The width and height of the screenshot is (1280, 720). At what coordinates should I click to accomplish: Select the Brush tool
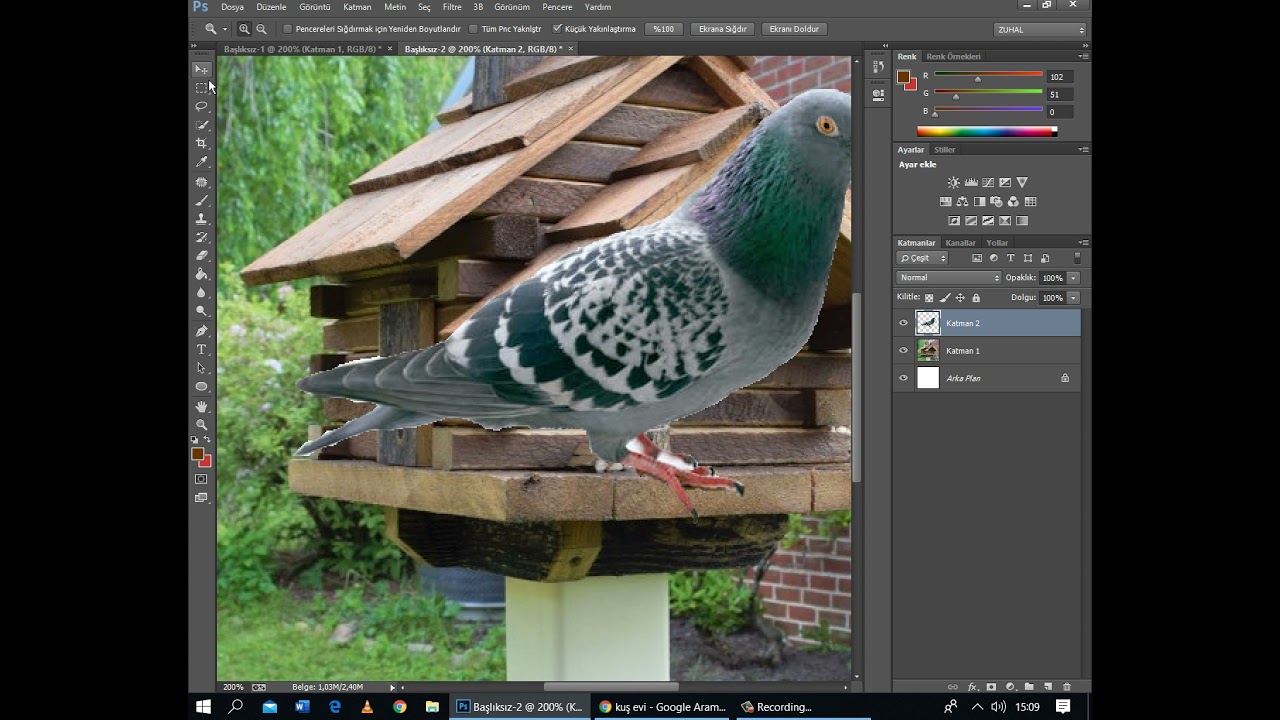(x=201, y=200)
